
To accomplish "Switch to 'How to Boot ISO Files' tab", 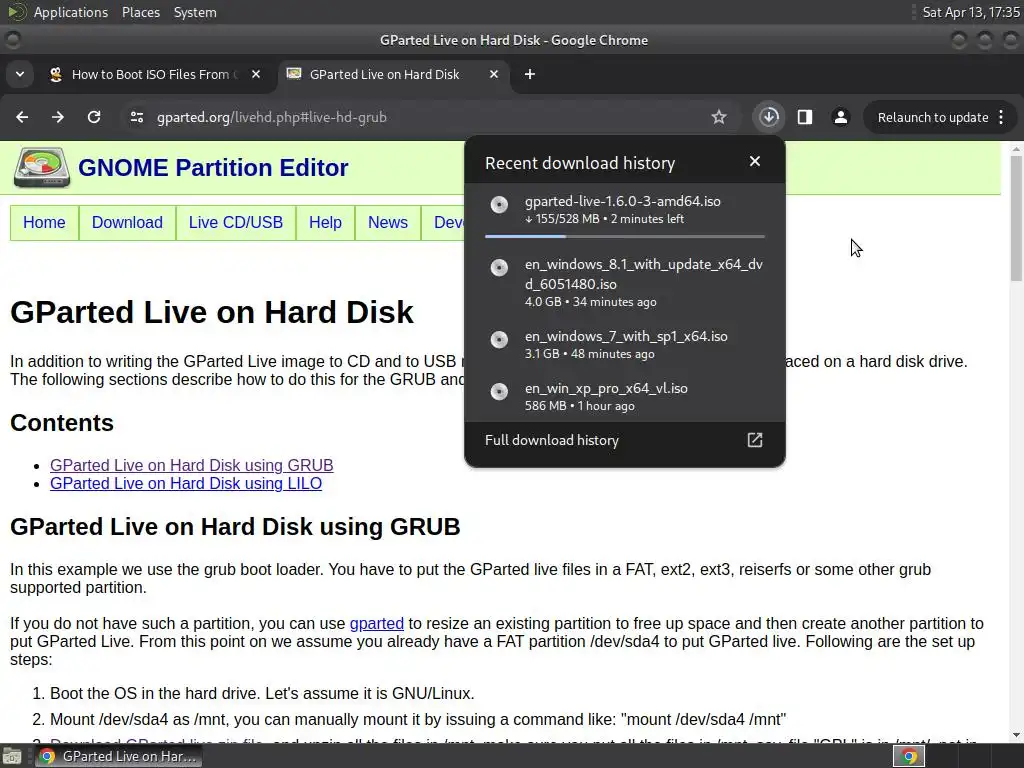I will [x=155, y=74].
